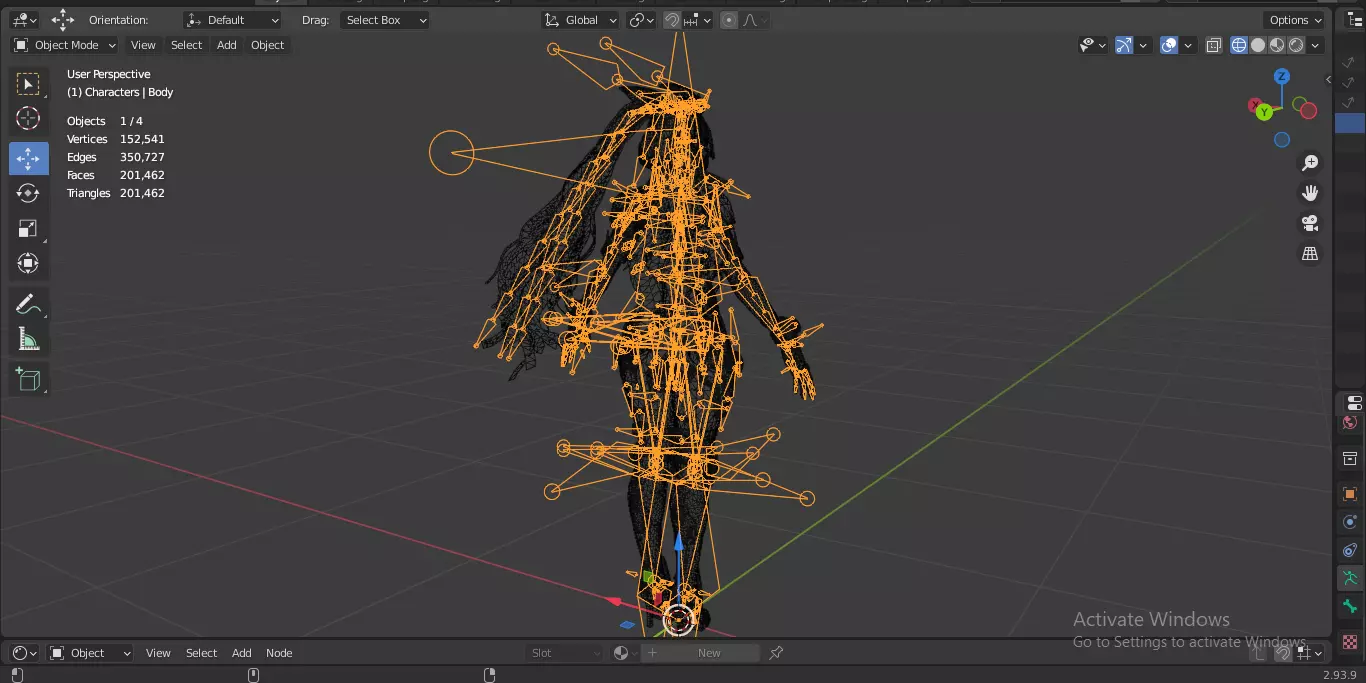Viewport: 1366px width, 683px height.
Task: Toggle Show Gizmo button
Action: (x=1124, y=45)
